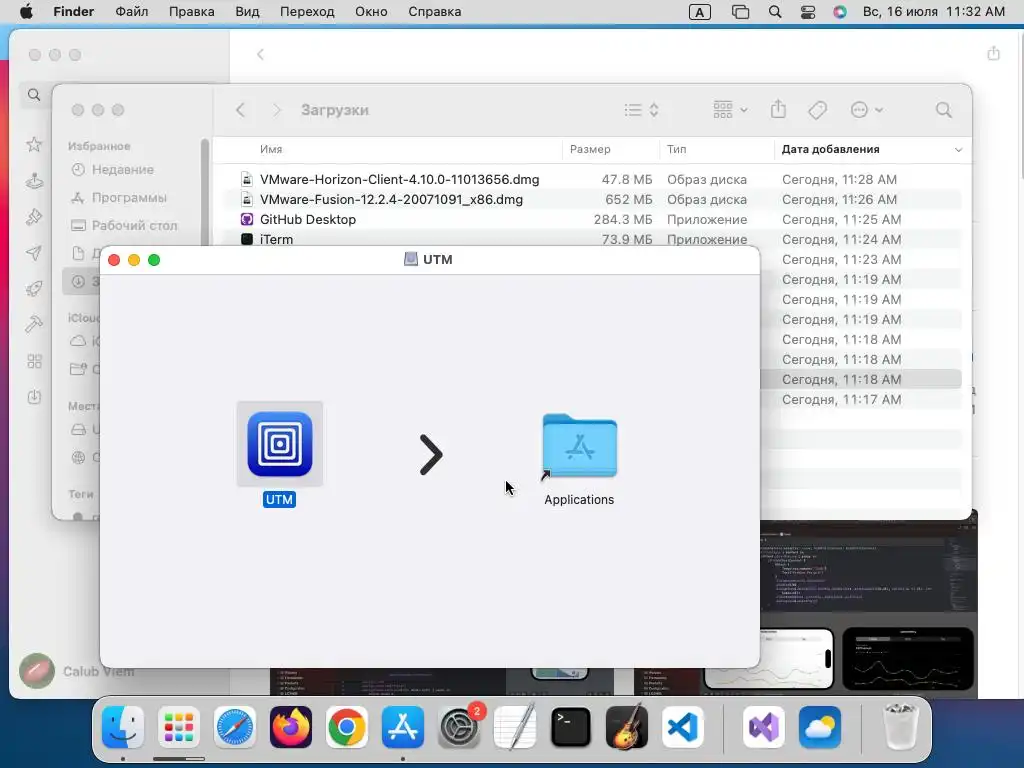Open Control Center from menu bar
The width and height of the screenshot is (1024, 768).
pyautogui.click(x=808, y=12)
